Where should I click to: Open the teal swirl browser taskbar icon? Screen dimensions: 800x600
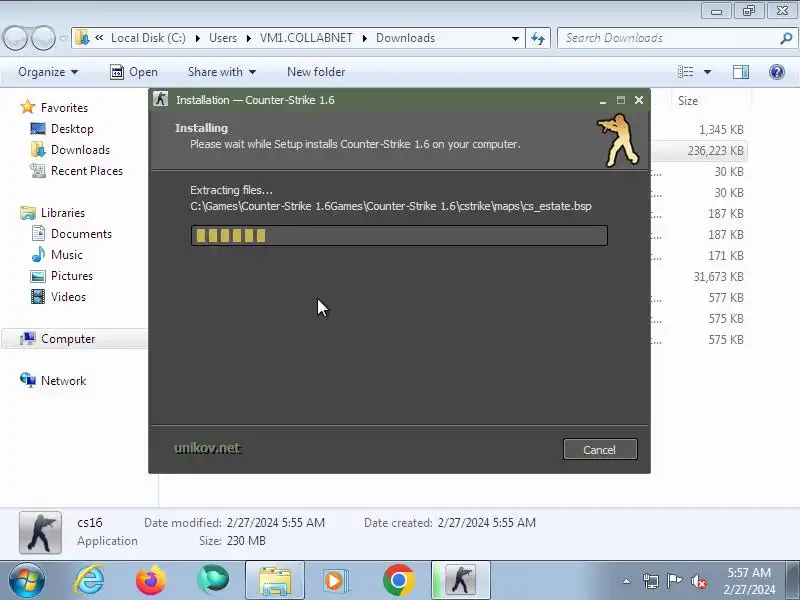pos(213,580)
